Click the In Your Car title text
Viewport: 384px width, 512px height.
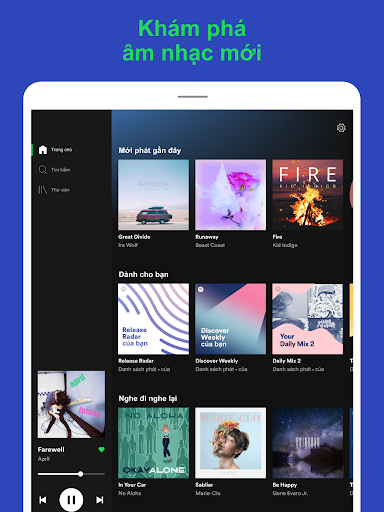point(132,485)
